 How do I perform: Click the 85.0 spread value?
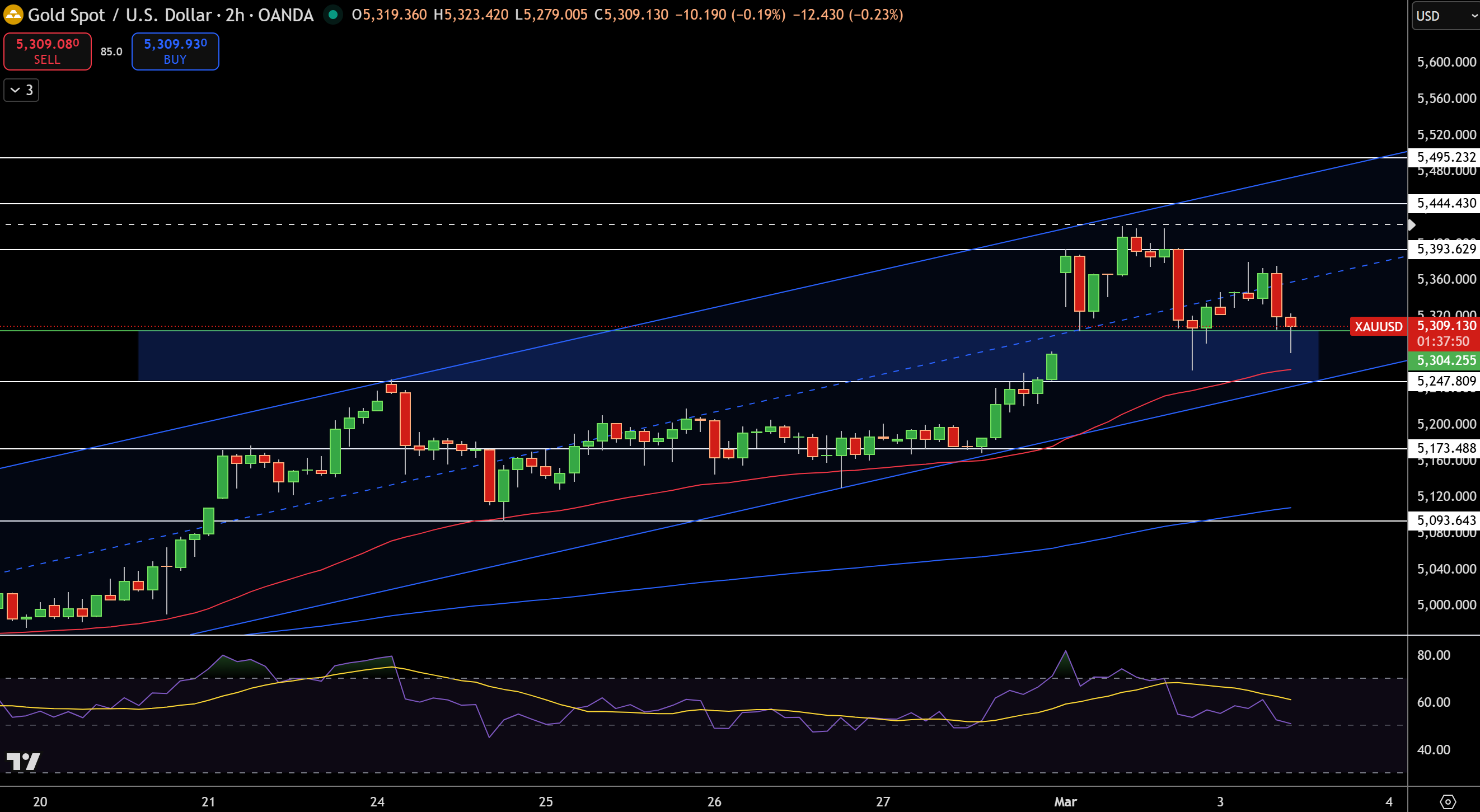tap(111, 51)
